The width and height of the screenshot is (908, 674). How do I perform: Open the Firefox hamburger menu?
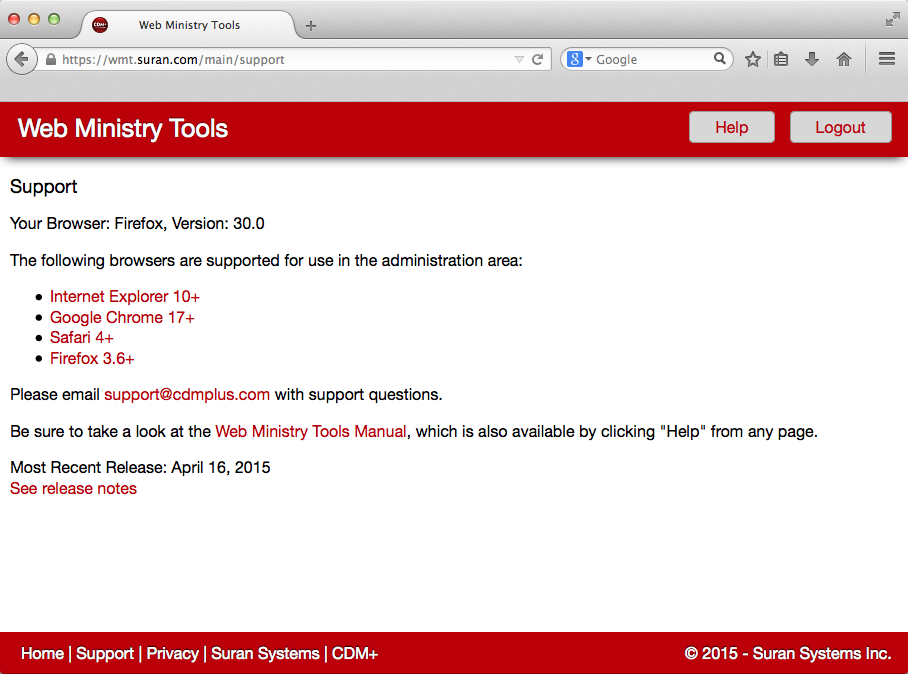pos(886,60)
